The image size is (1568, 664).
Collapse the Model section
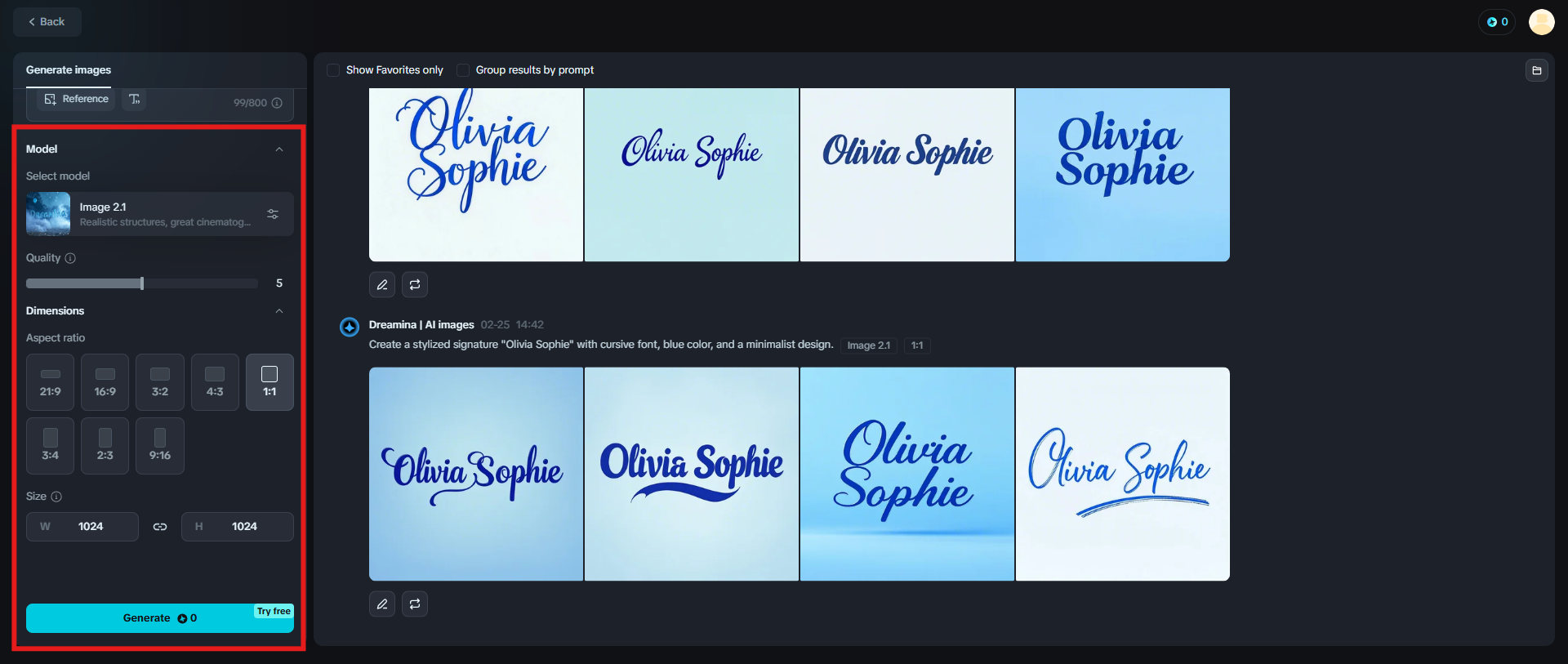pyautogui.click(x=279, y=149)
